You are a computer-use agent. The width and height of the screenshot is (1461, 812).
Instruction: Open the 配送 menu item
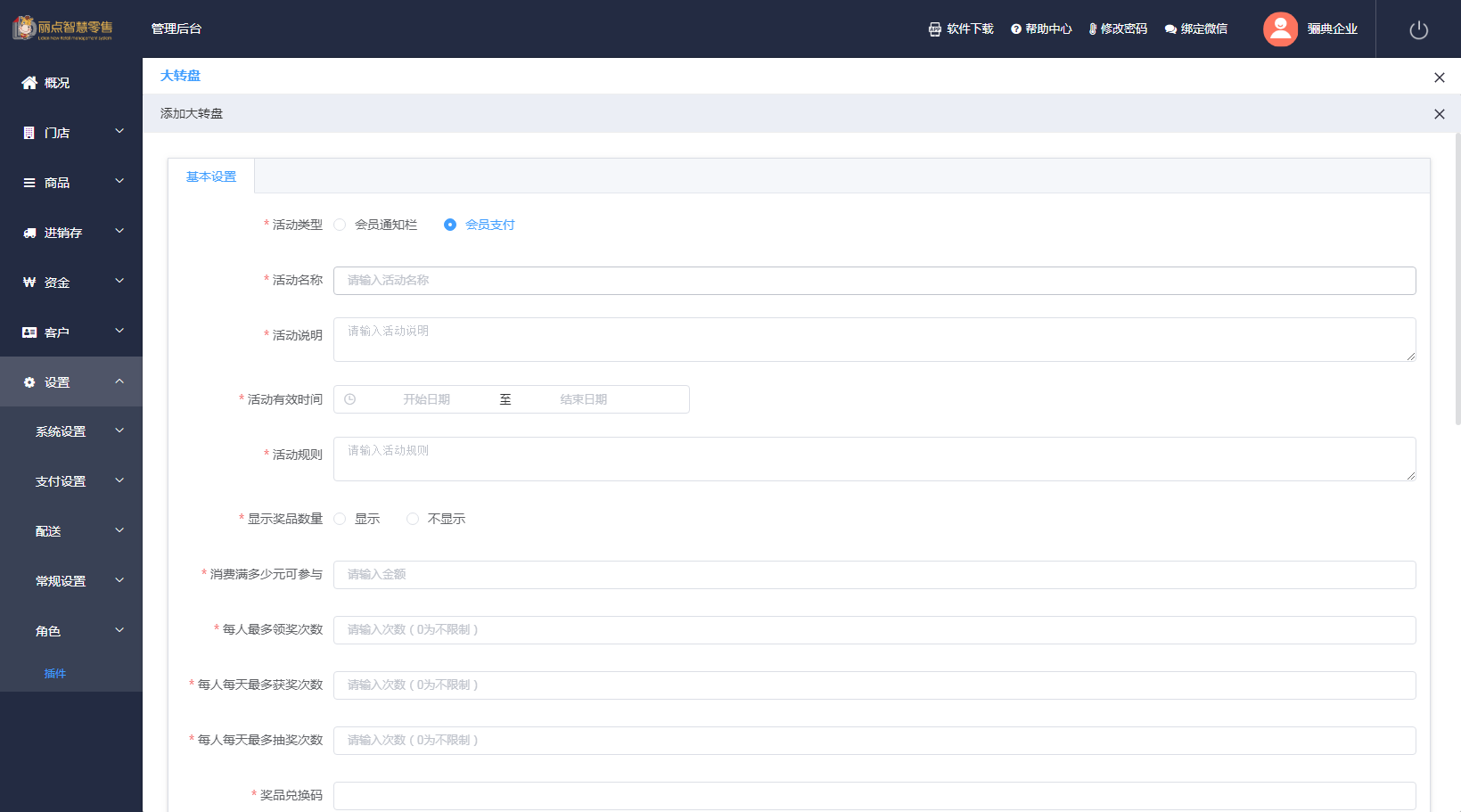click(48, 531)
